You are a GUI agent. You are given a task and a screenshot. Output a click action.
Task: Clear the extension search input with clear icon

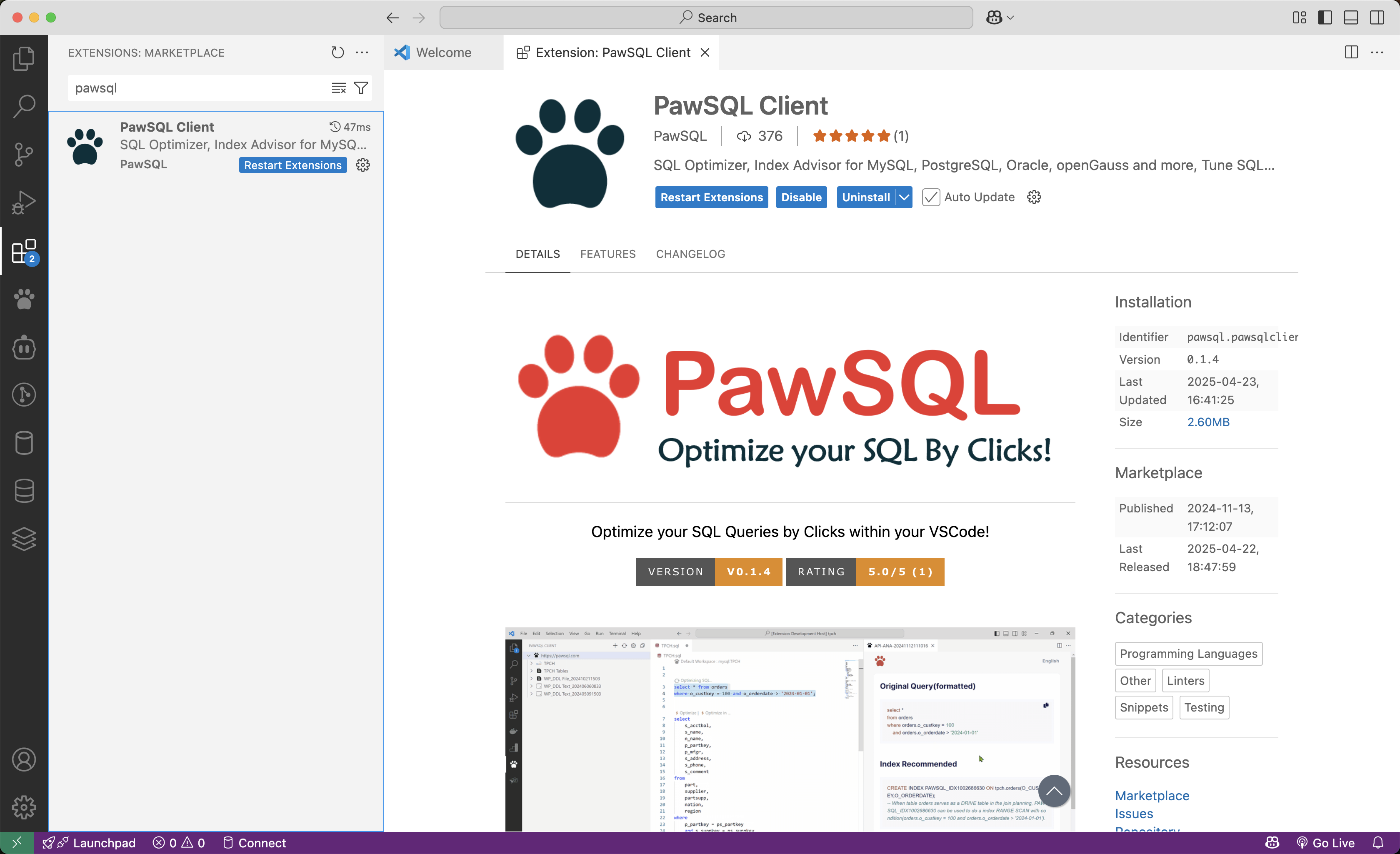[x=339, y=87]
